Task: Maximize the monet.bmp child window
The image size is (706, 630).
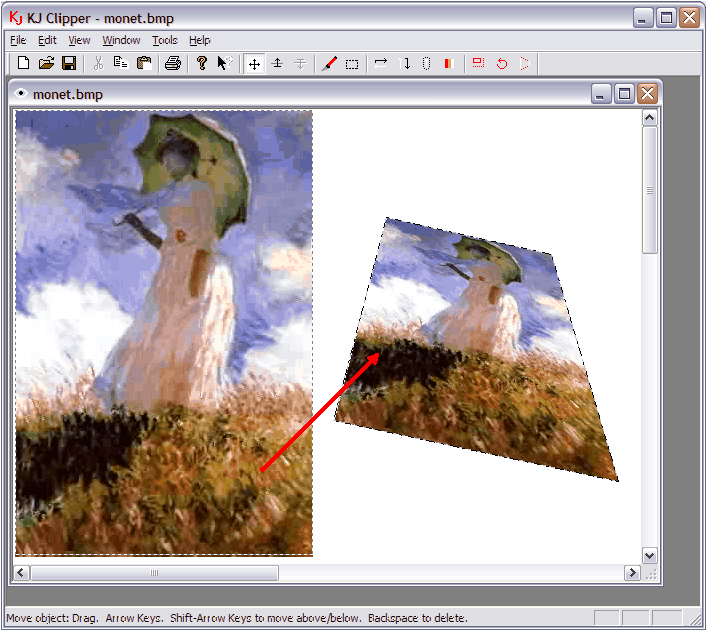Action: 624,94
